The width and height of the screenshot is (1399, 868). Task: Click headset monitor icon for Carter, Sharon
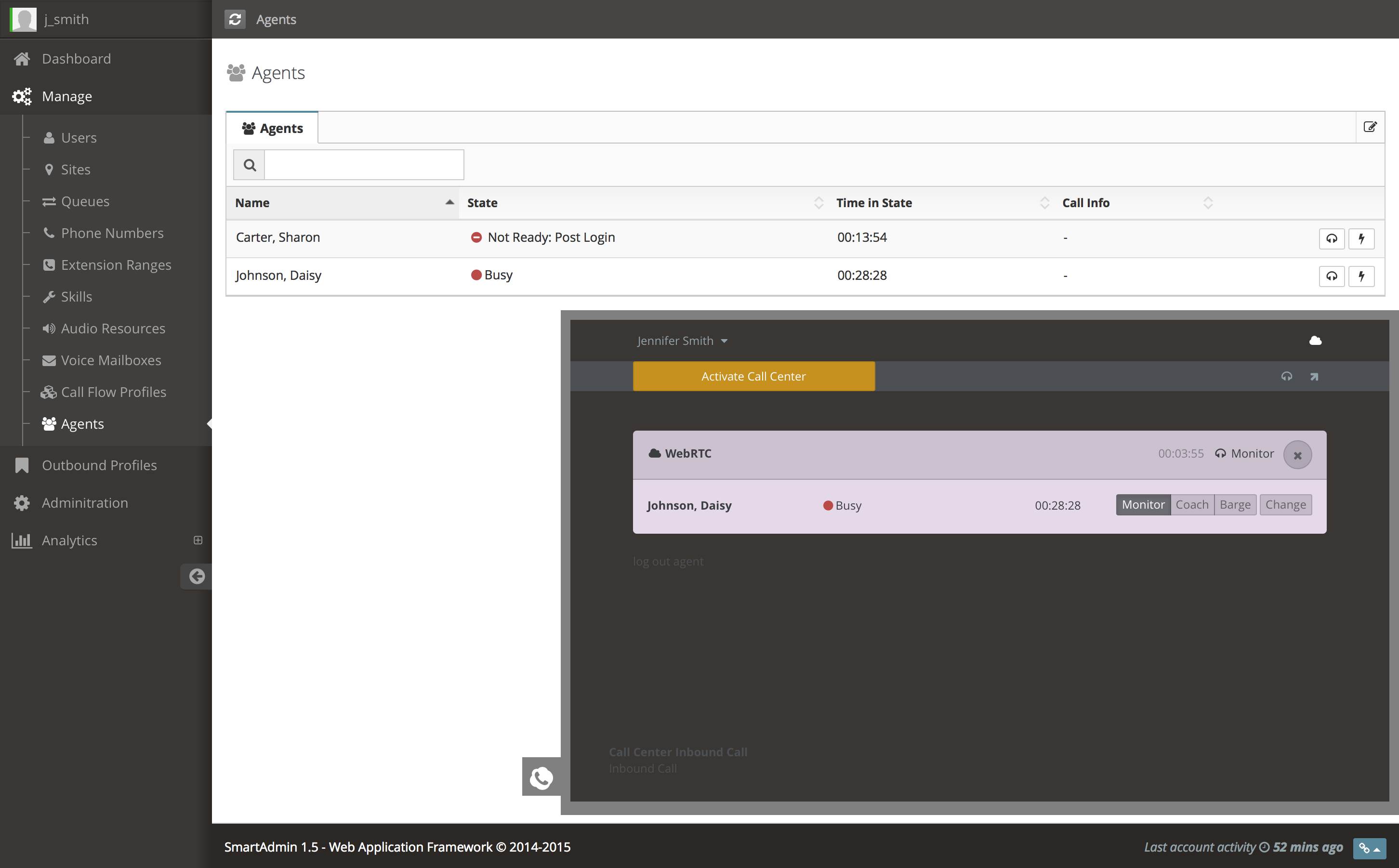(x=1331, y=238)
